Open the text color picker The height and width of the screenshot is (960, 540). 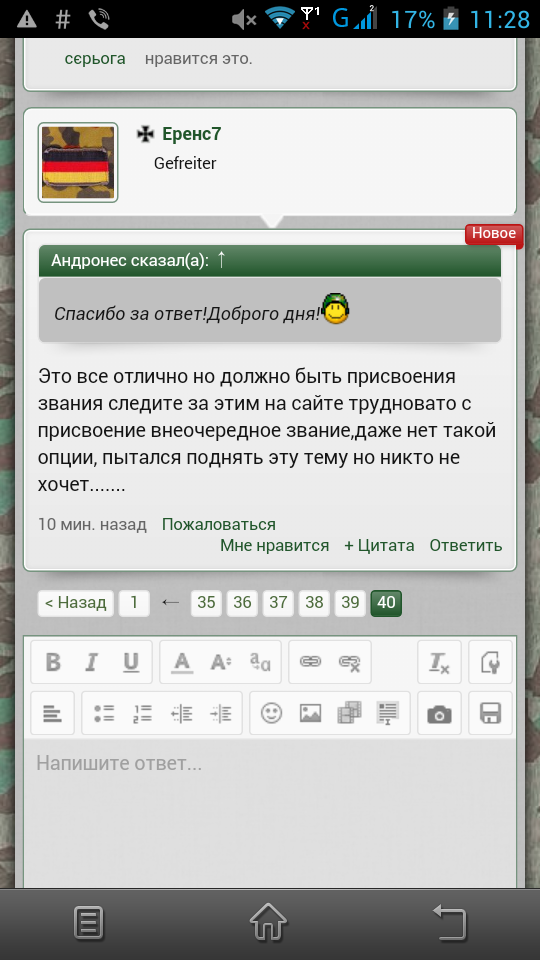[182, 662]
